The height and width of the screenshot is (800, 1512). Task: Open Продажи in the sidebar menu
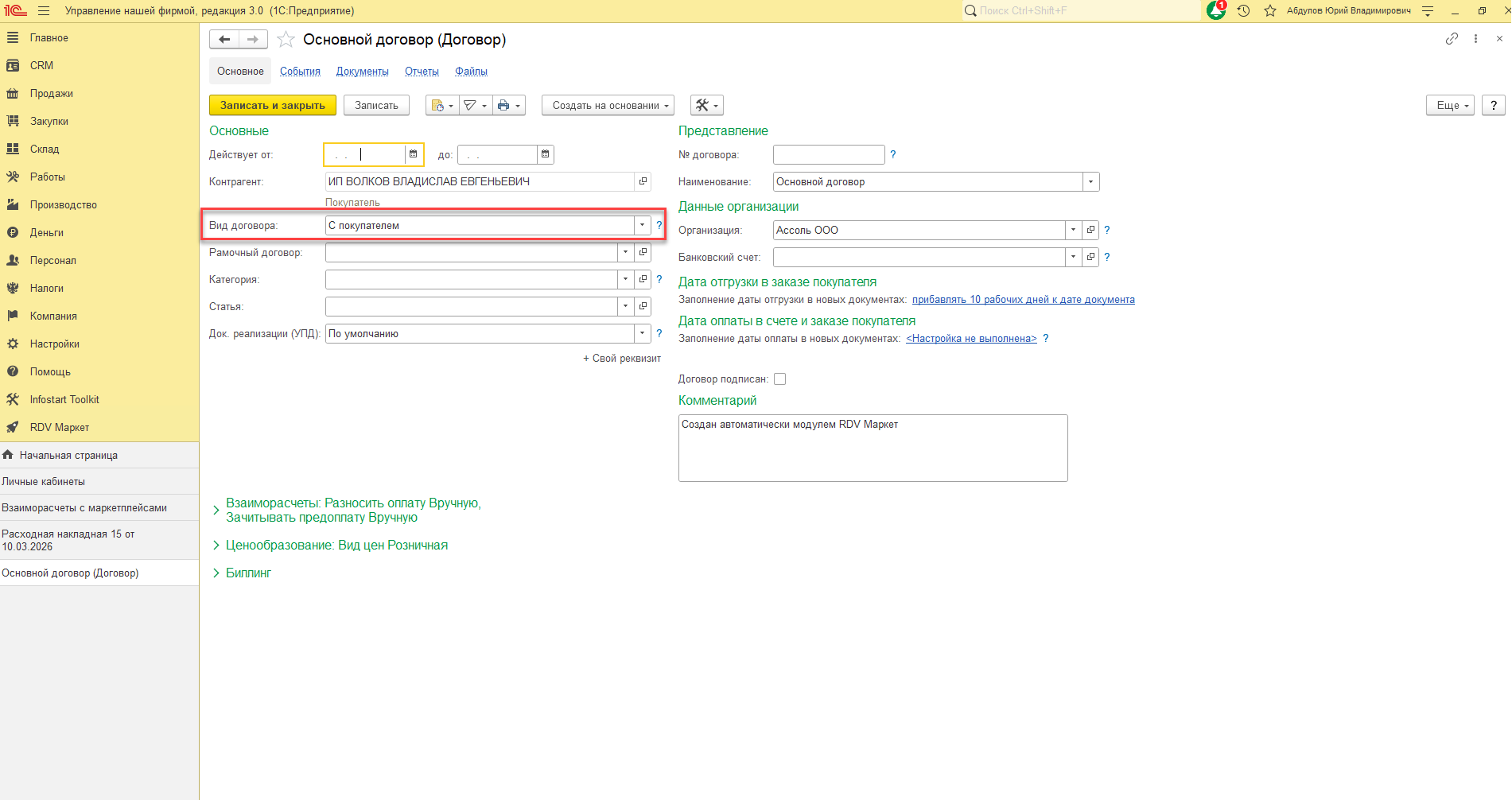tap(52, 94)
